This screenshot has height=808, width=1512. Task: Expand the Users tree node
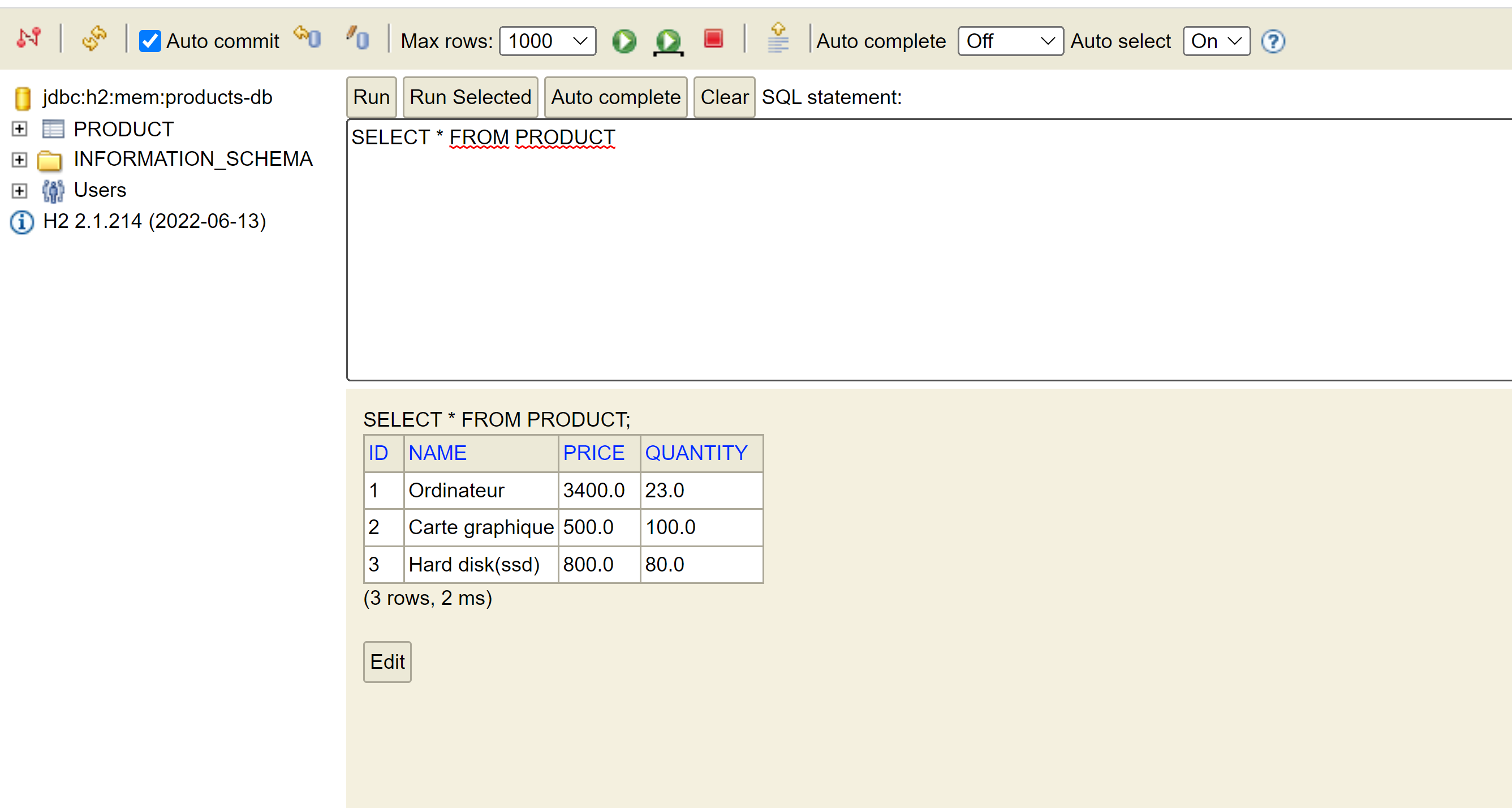(19, 190)
